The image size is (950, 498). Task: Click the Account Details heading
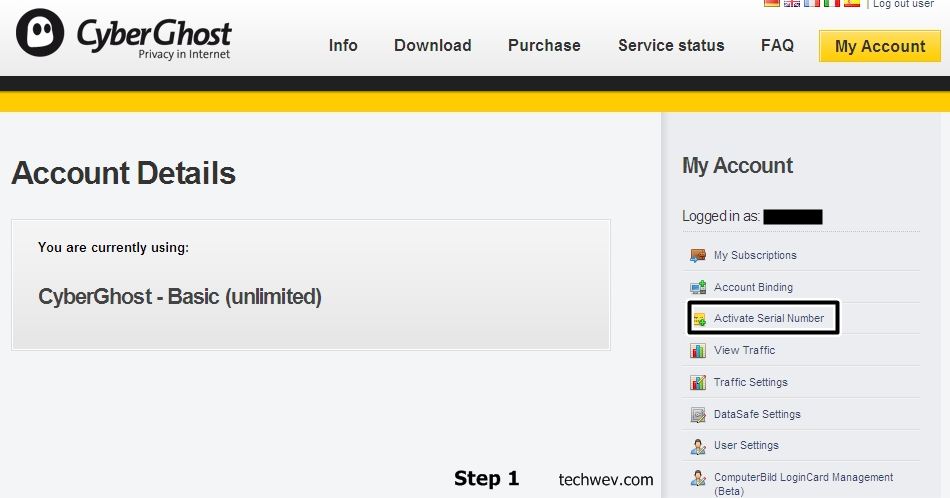[x=123, y=173]
